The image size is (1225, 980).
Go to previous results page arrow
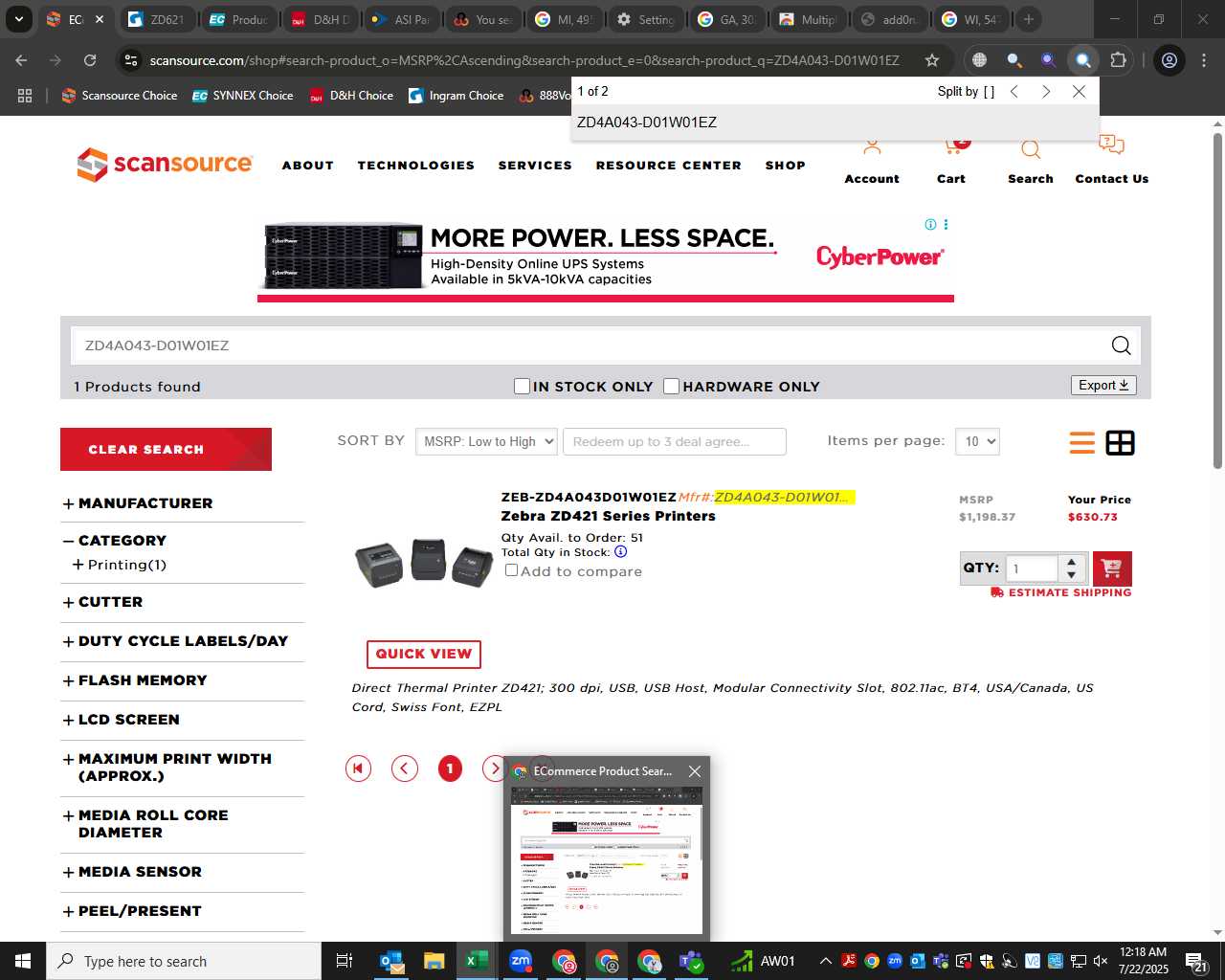point(405,768)
